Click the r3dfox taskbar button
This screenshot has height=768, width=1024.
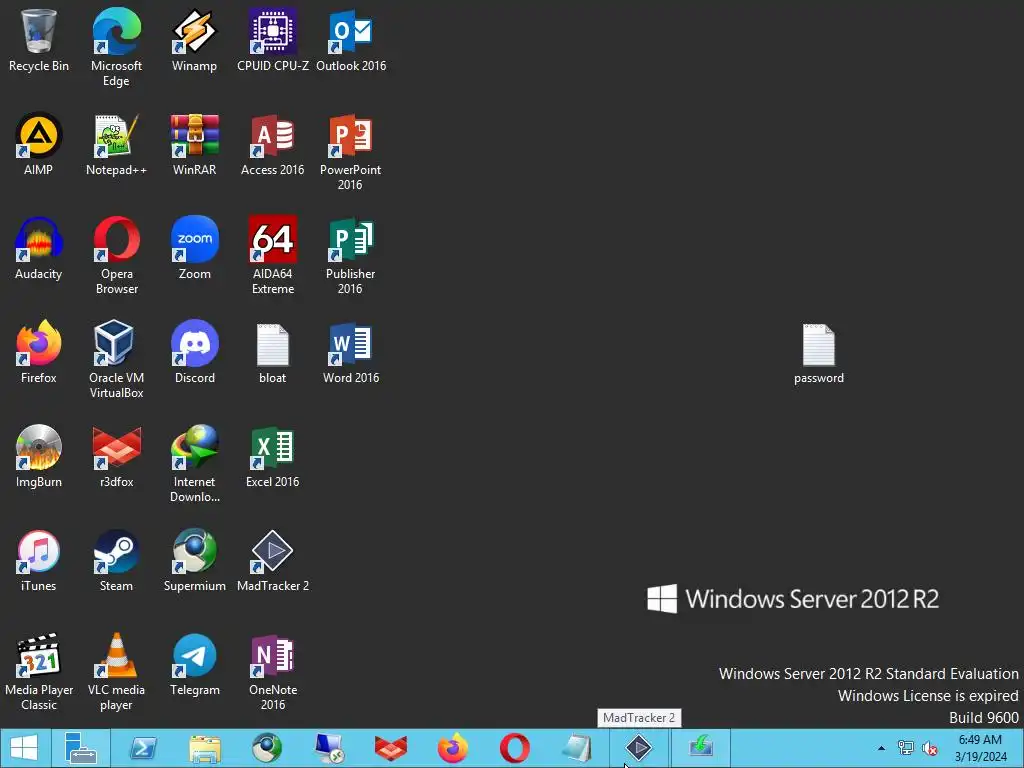(391, 748)
